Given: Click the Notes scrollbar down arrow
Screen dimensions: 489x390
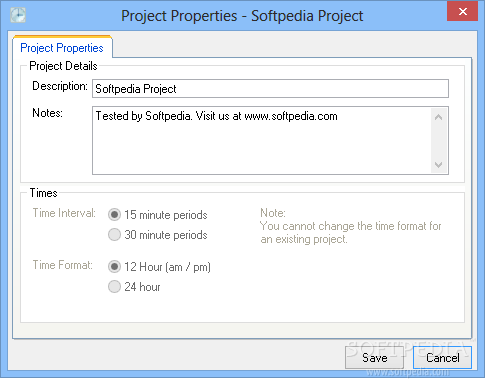Looking at the screenshot, I should point(438,164).
